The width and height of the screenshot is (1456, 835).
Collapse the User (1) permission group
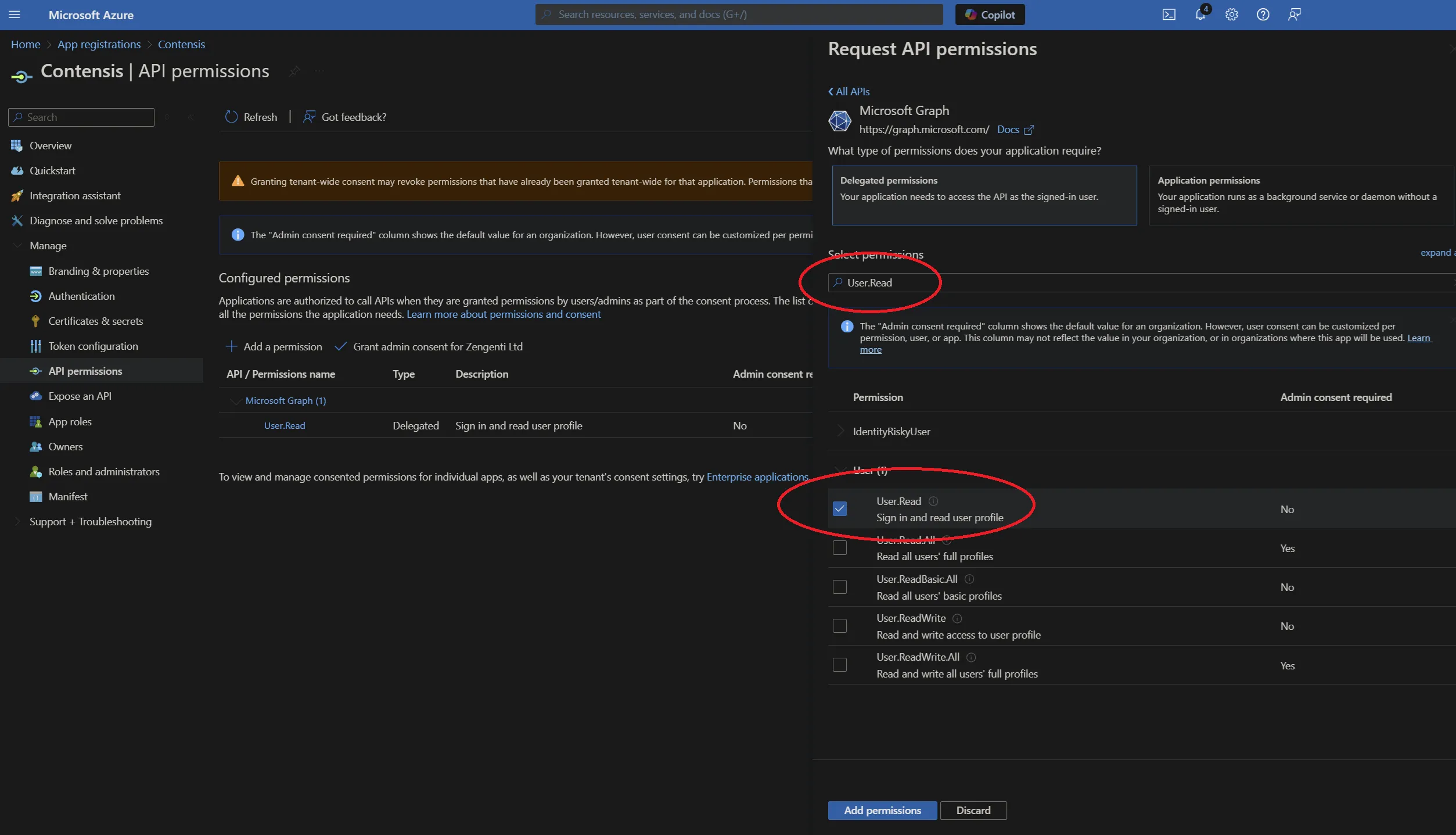point(840,470)
